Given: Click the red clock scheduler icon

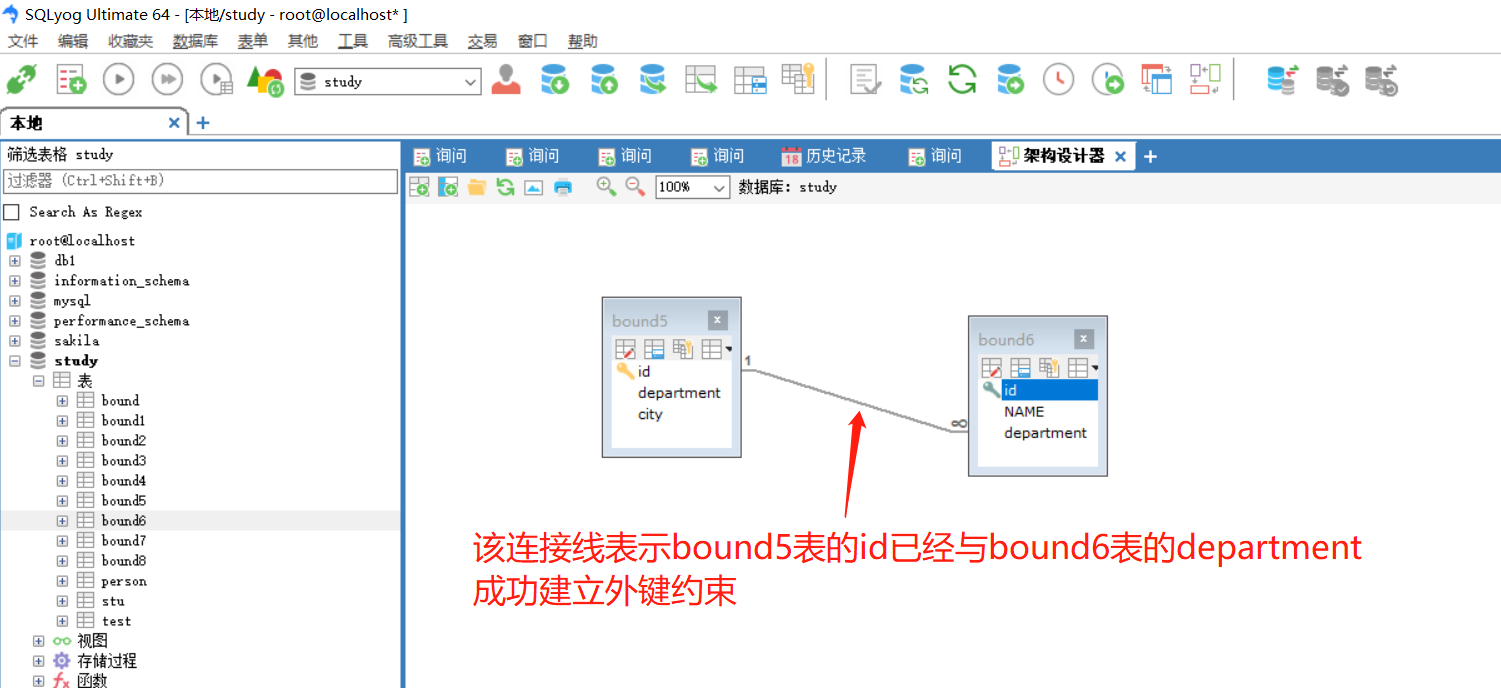Looking at the screenshot, I should (x=1058, y=80).
